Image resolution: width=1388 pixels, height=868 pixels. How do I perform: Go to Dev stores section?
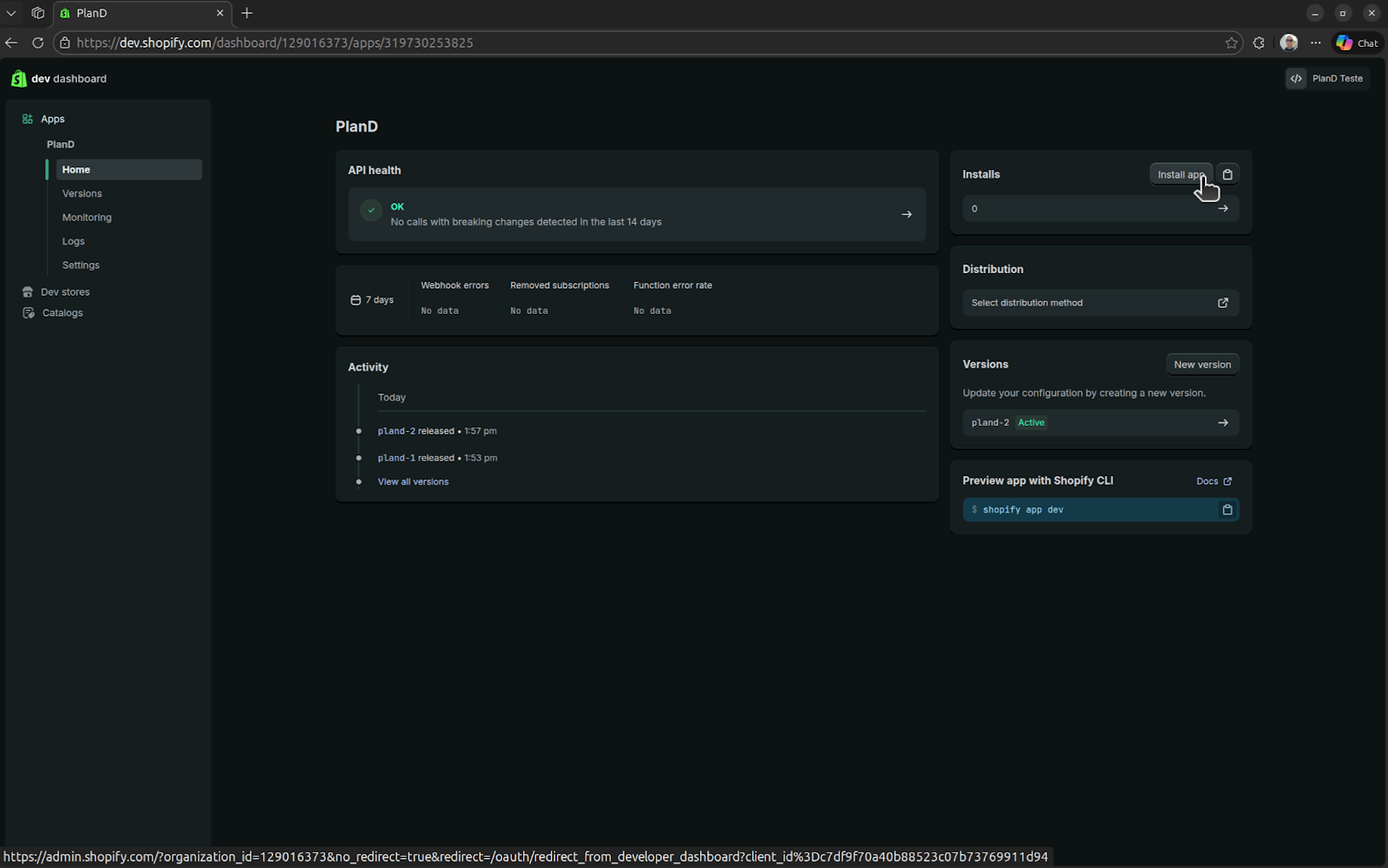65,292
